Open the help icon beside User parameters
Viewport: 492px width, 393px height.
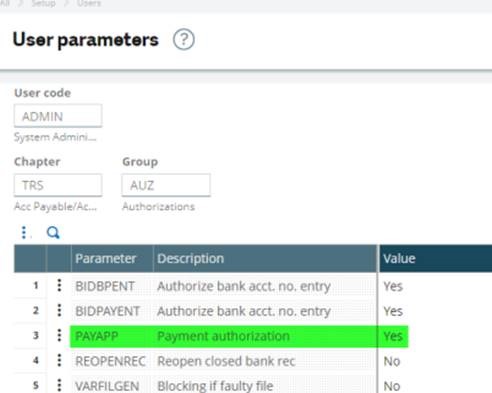(184, 40)
